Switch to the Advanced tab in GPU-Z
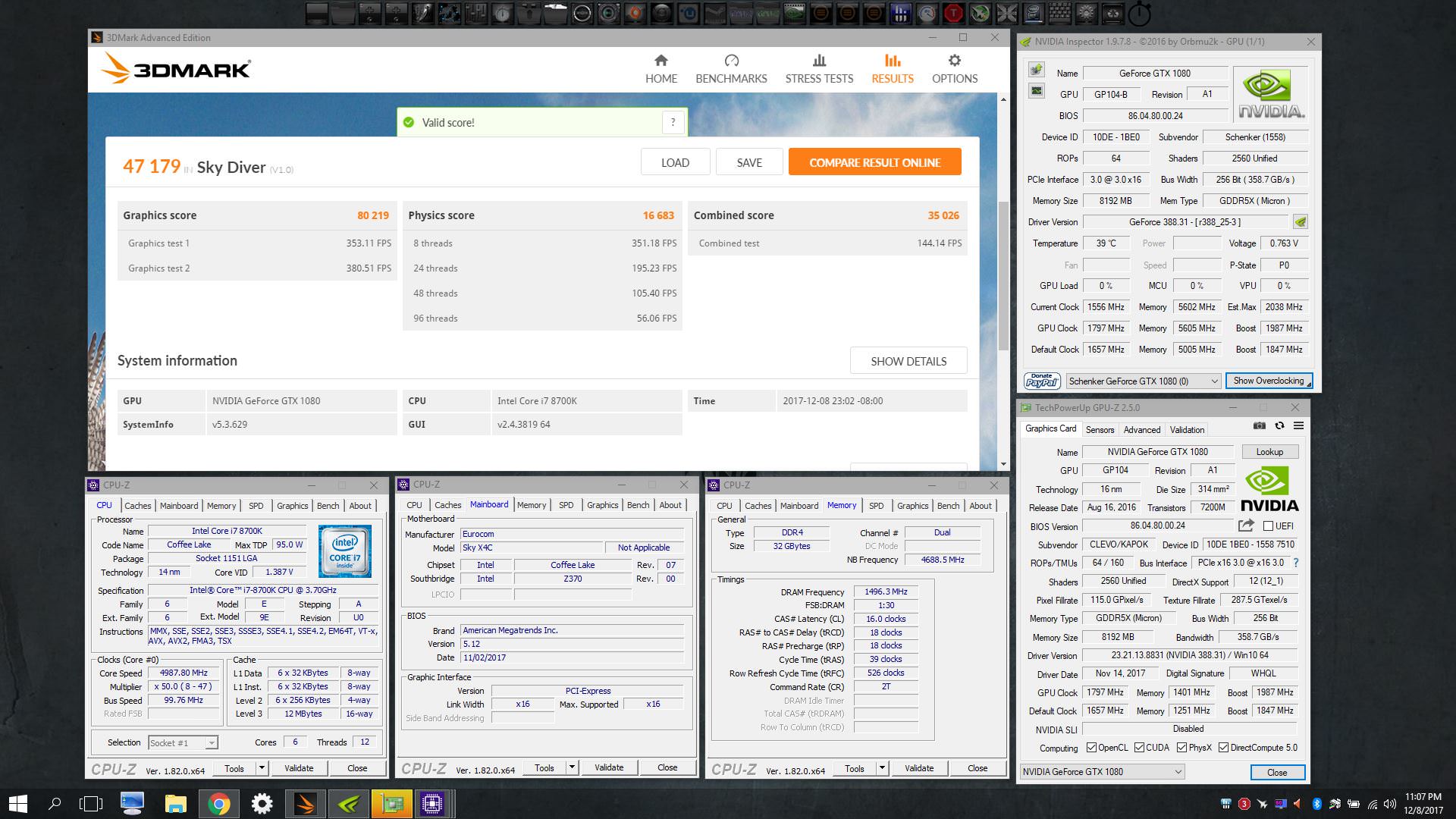This screenshot has width=1456, height=819. tap(1141, 429)
